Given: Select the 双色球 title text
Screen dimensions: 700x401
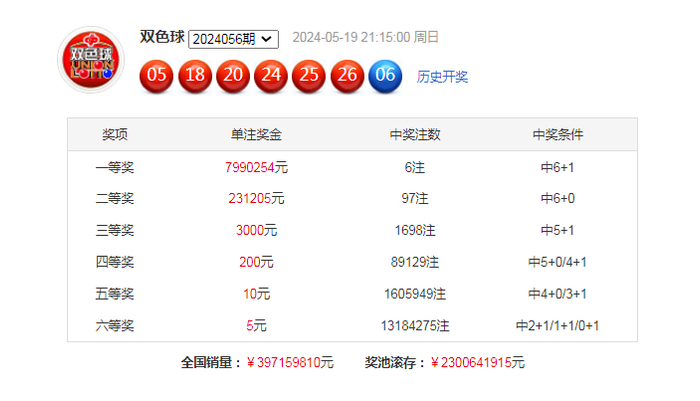Looking at the screenshot, I should pyautogui.click(x=162, y=37).
